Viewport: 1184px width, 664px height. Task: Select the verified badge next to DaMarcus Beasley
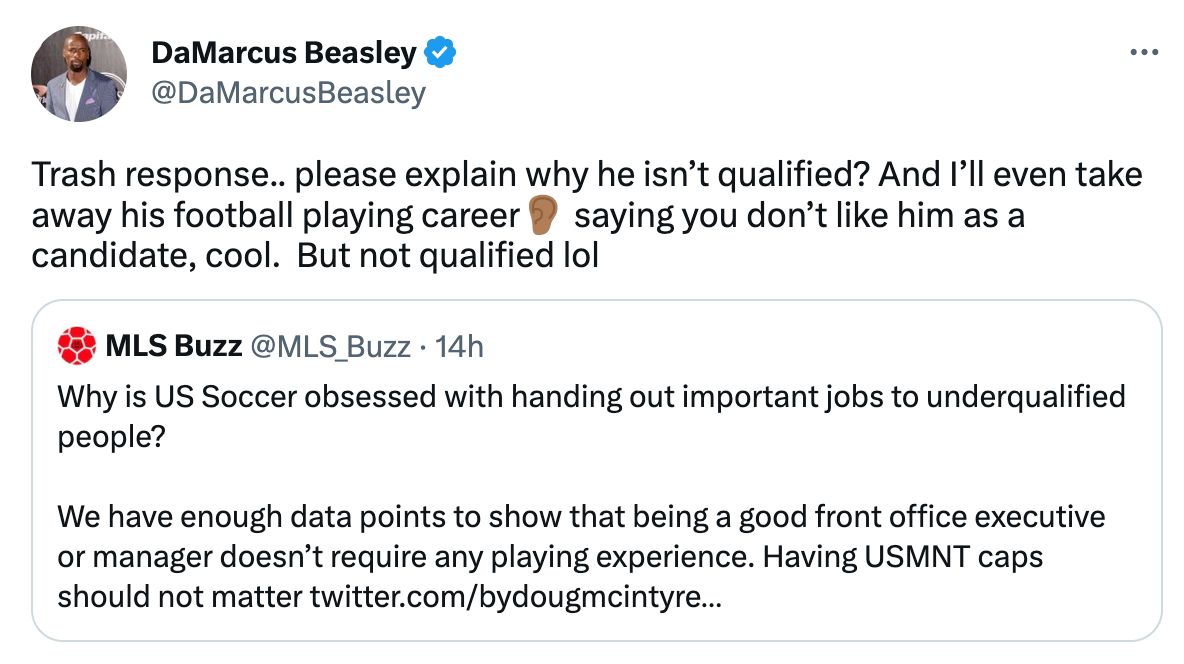click(439, 54)
